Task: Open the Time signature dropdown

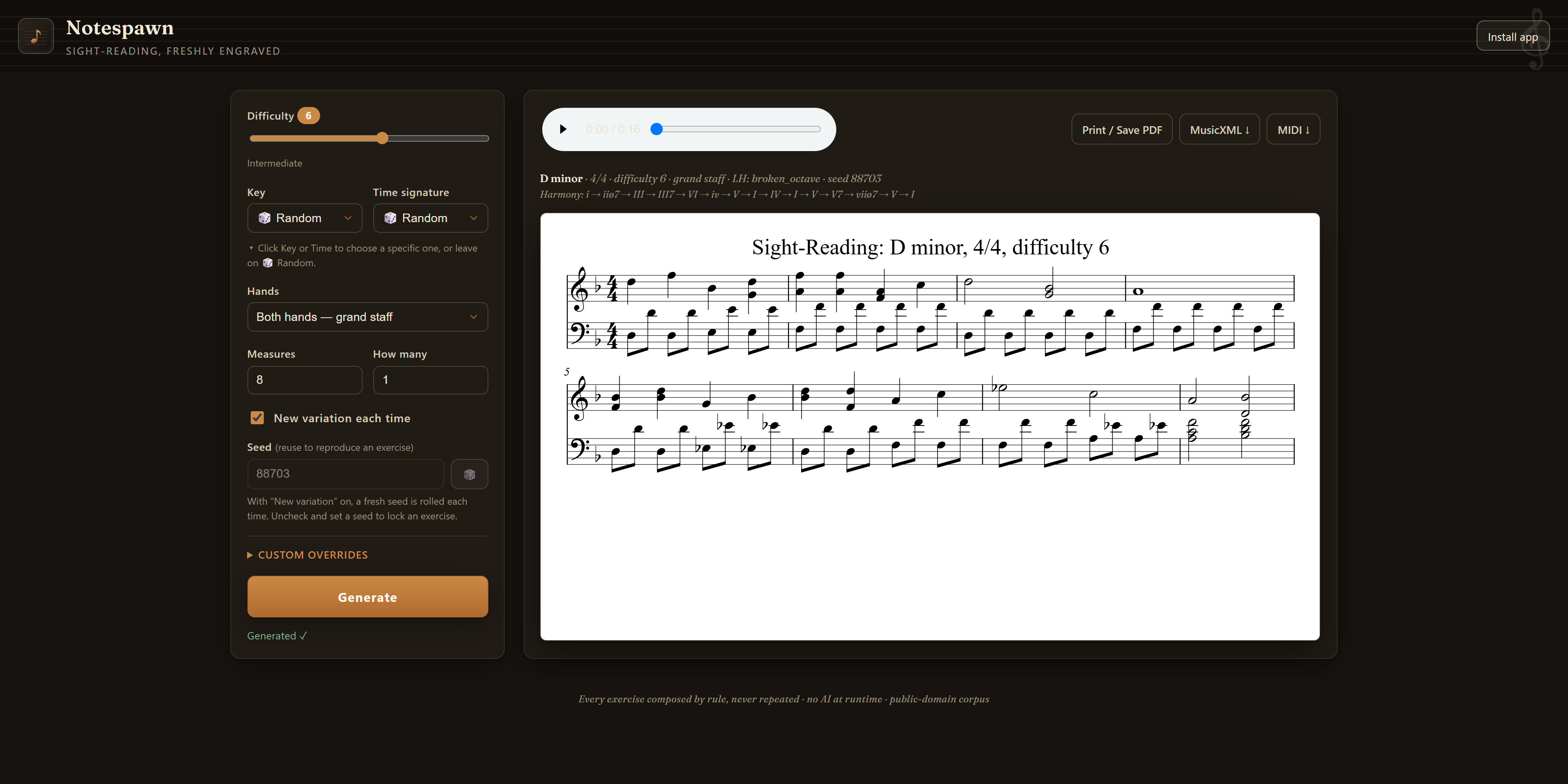Action: (x=430, y=218)
